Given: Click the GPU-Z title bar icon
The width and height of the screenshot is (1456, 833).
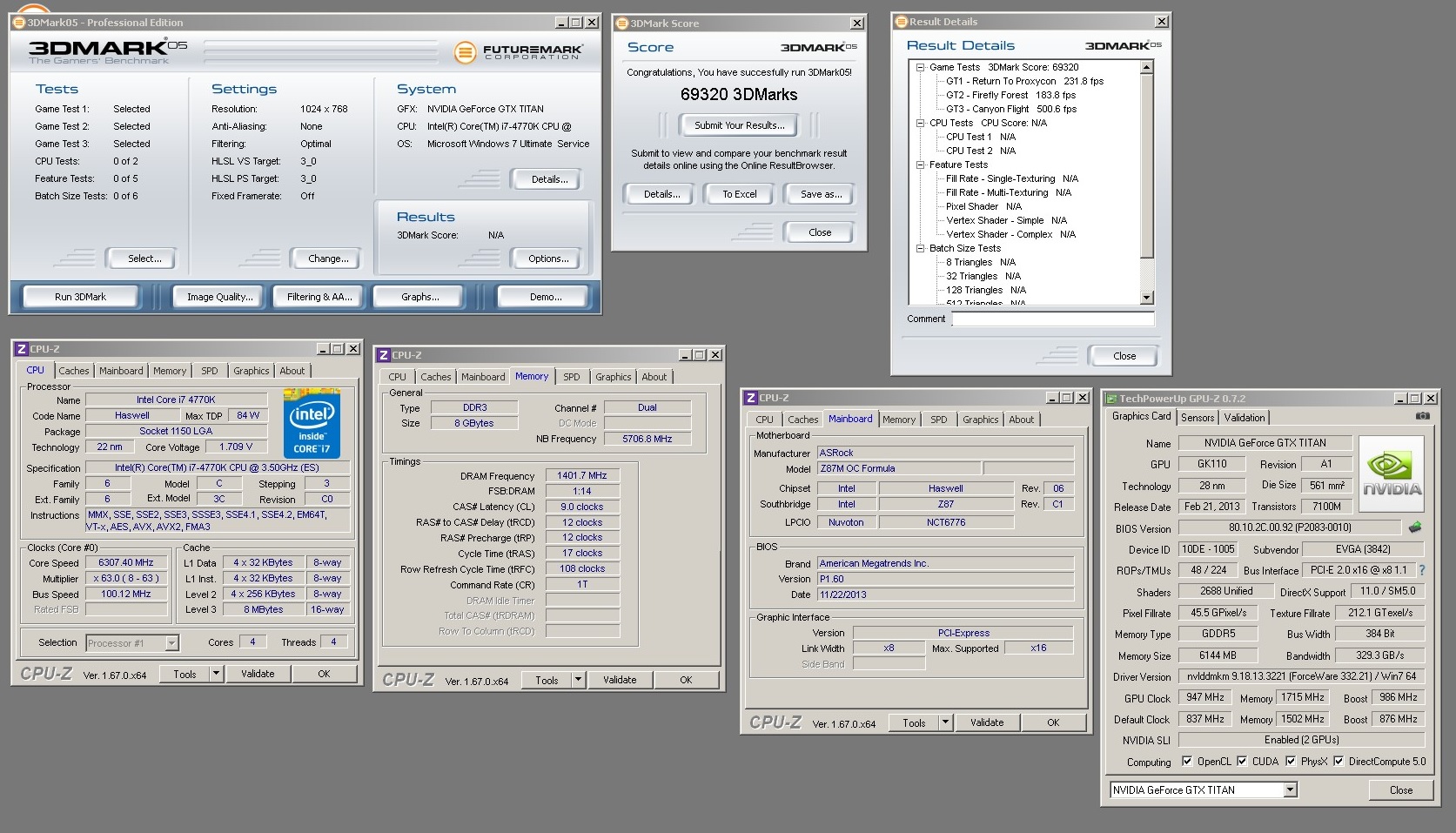Looking at the screenshot, I should tap(1110, 399).
